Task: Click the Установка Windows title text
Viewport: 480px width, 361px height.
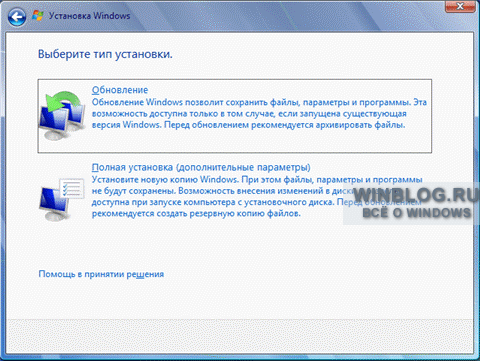Action: pos(89,16)
